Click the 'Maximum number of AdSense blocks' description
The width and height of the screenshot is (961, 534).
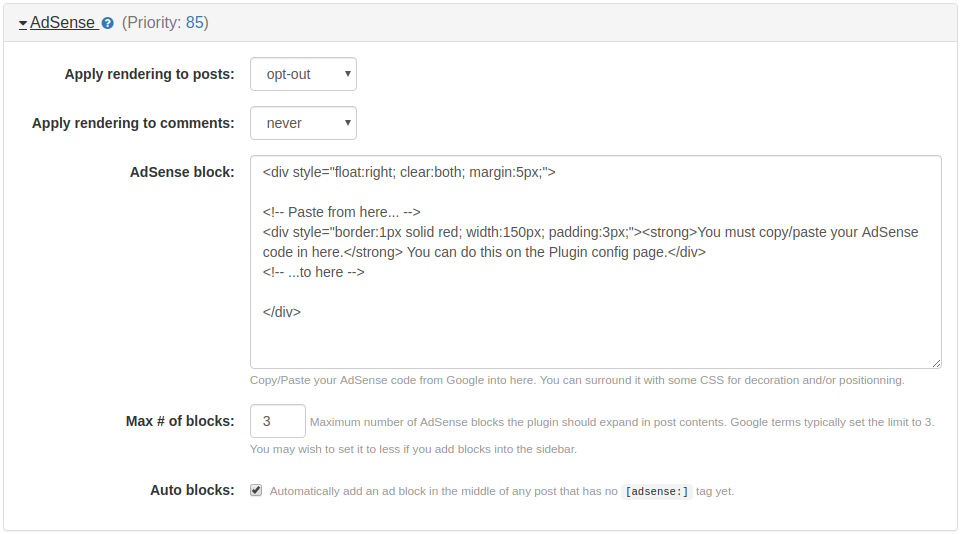(x=622, y=422)
